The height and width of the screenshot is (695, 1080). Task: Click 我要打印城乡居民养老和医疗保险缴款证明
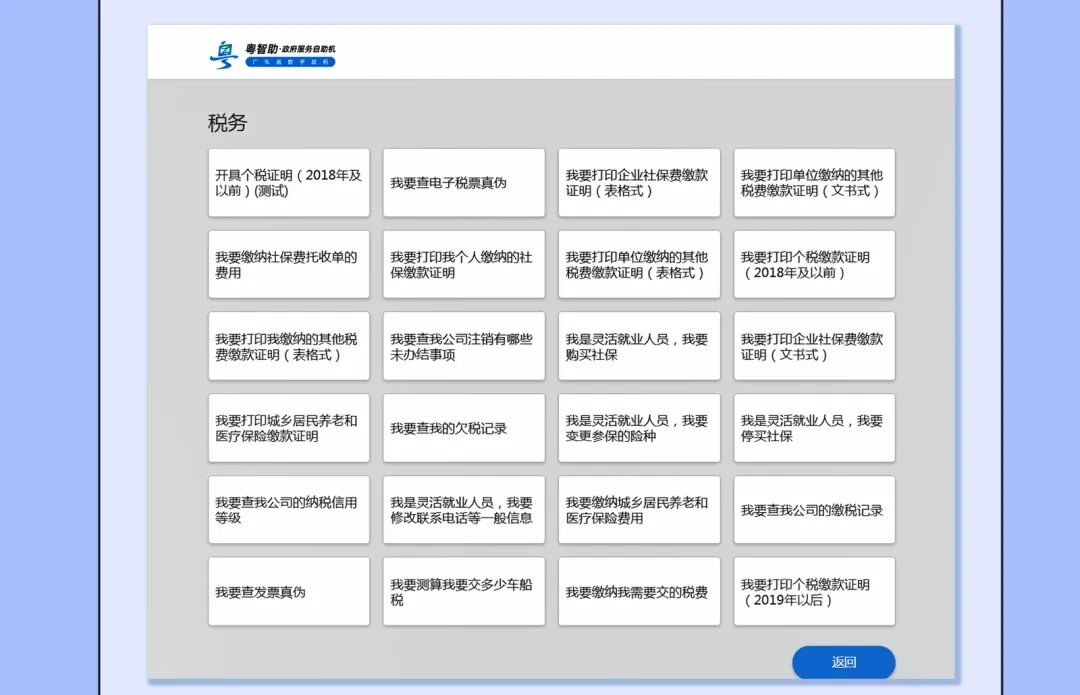click(288, 428)
